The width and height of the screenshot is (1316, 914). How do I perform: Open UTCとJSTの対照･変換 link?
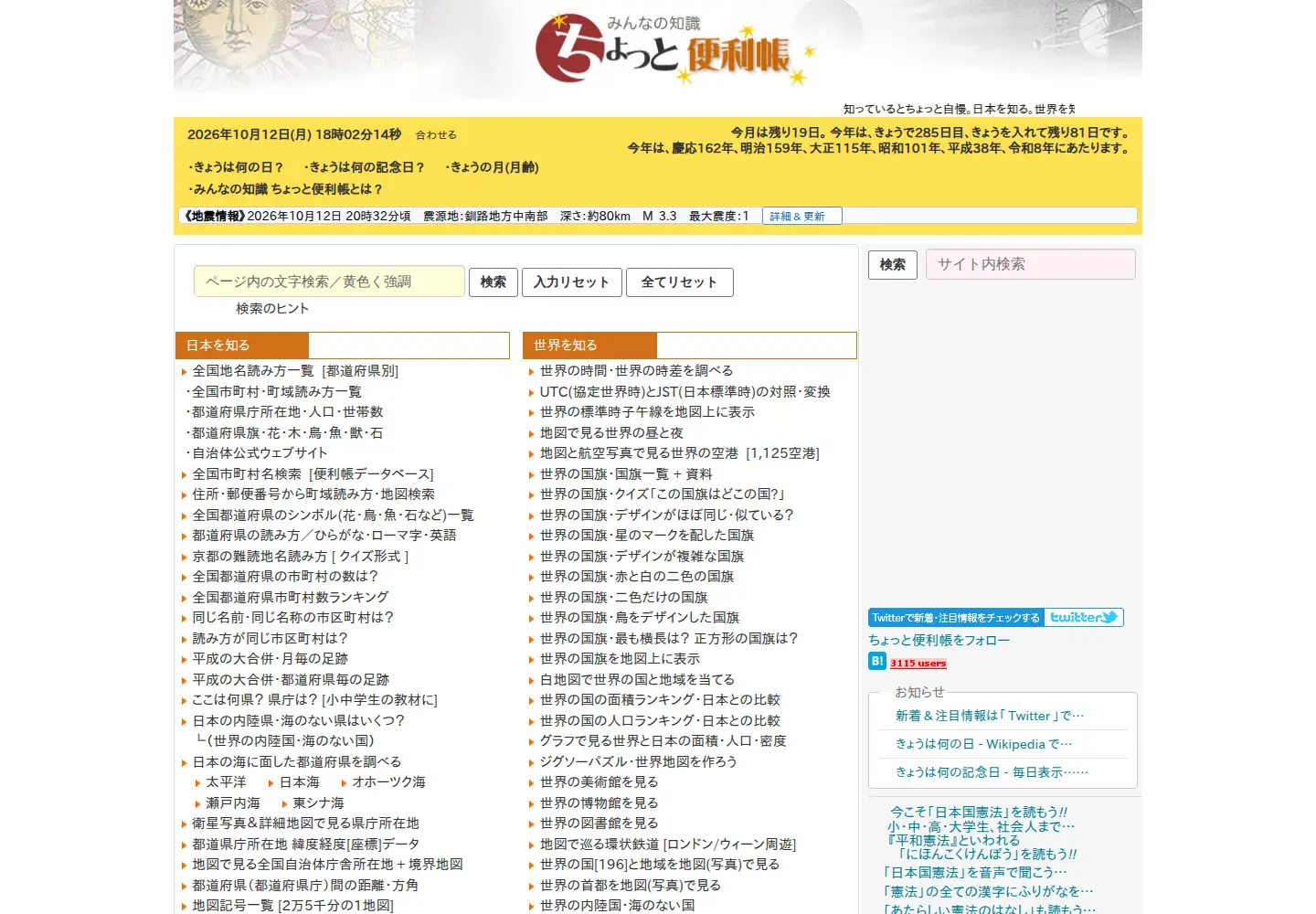pyautogui.click(x=685, y=392)
